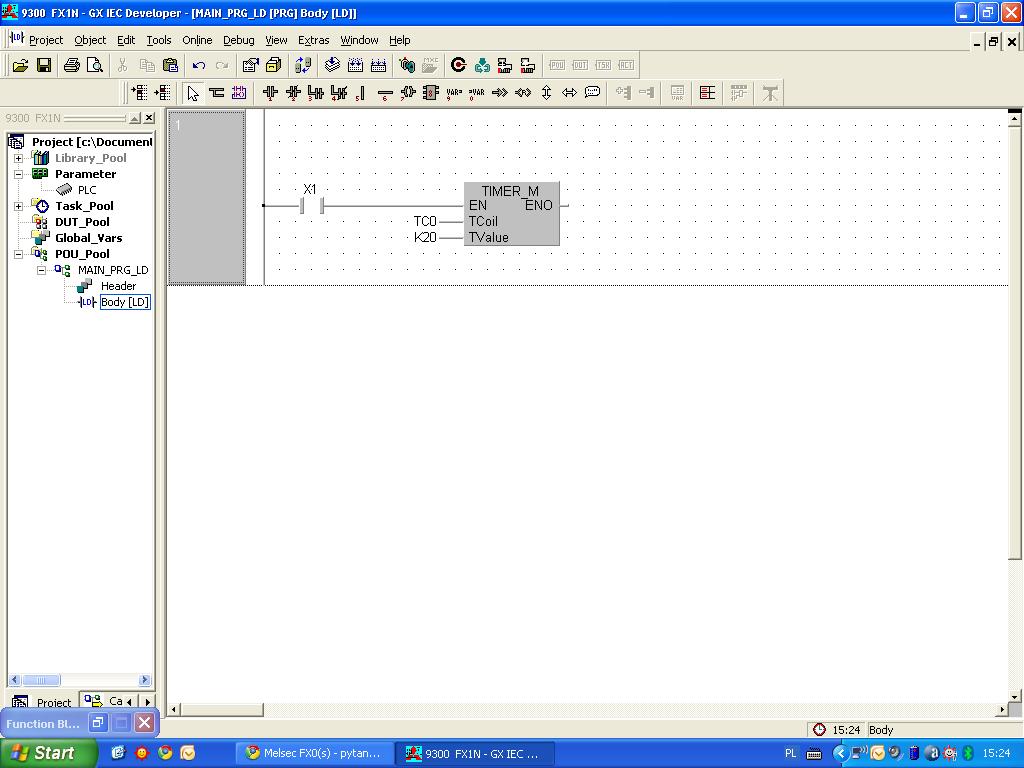The height and width of the screenshot is (768, 1024).
Task: Open the Online menu
Action: tap(197, 40)
